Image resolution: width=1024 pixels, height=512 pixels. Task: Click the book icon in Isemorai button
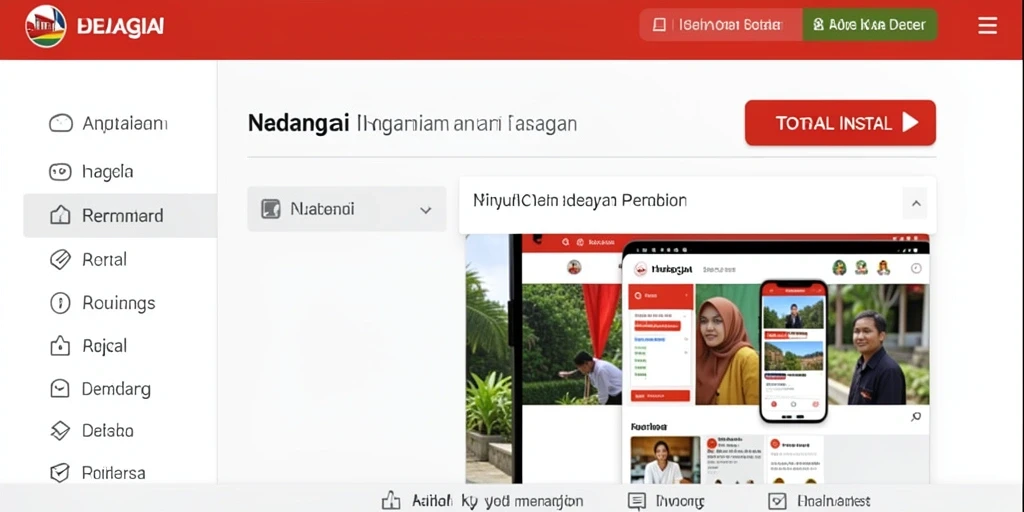point(660,25)
